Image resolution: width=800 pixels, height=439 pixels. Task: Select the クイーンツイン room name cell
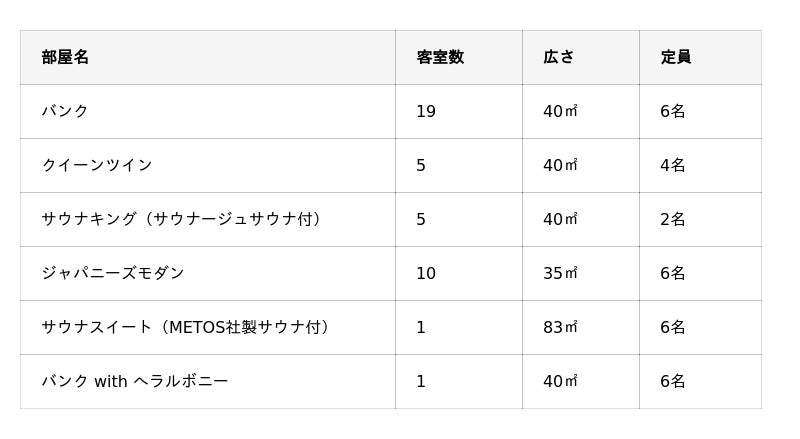click(96, 166)
